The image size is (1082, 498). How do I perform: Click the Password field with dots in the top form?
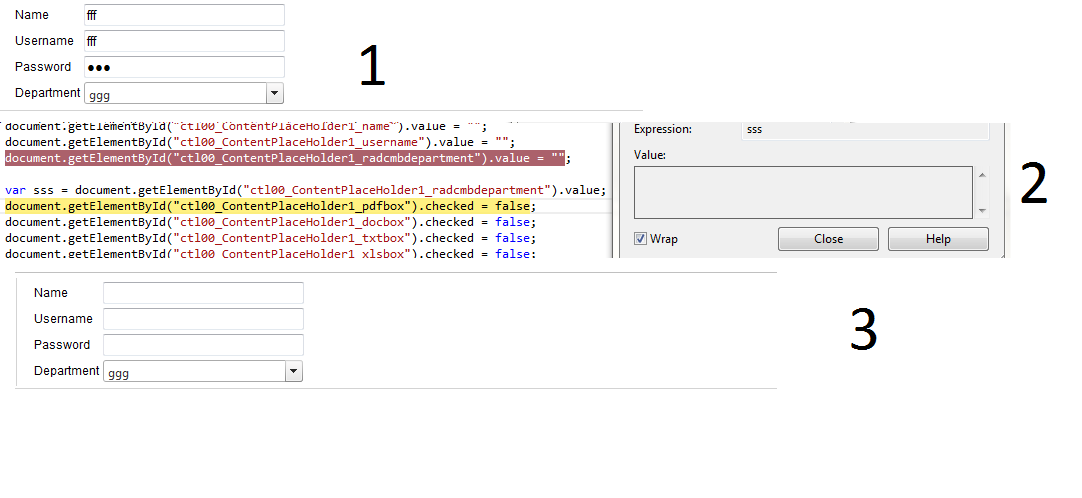click(184, 67)
